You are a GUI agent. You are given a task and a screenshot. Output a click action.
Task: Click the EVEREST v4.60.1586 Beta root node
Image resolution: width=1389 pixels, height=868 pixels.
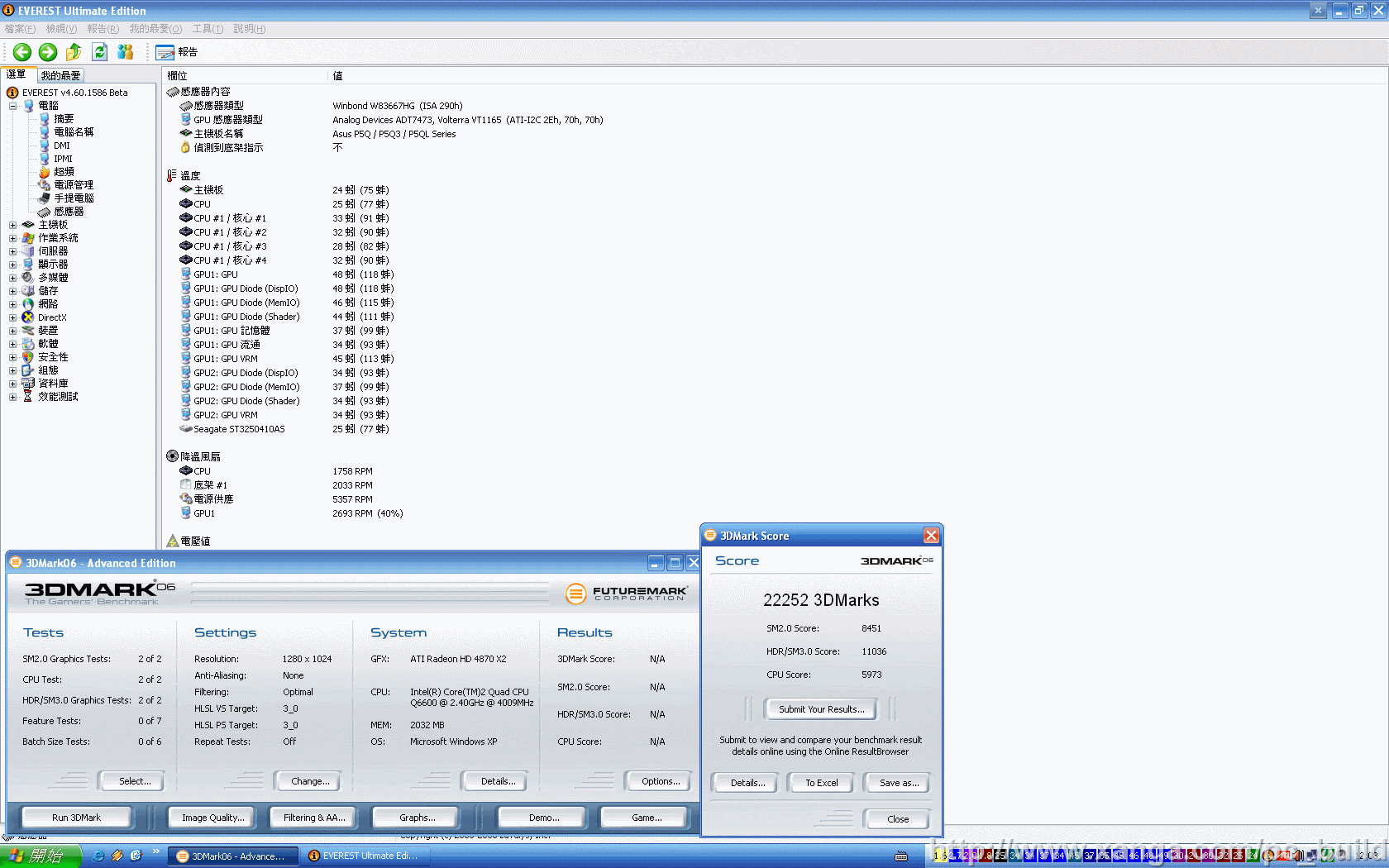pos(68,93)
